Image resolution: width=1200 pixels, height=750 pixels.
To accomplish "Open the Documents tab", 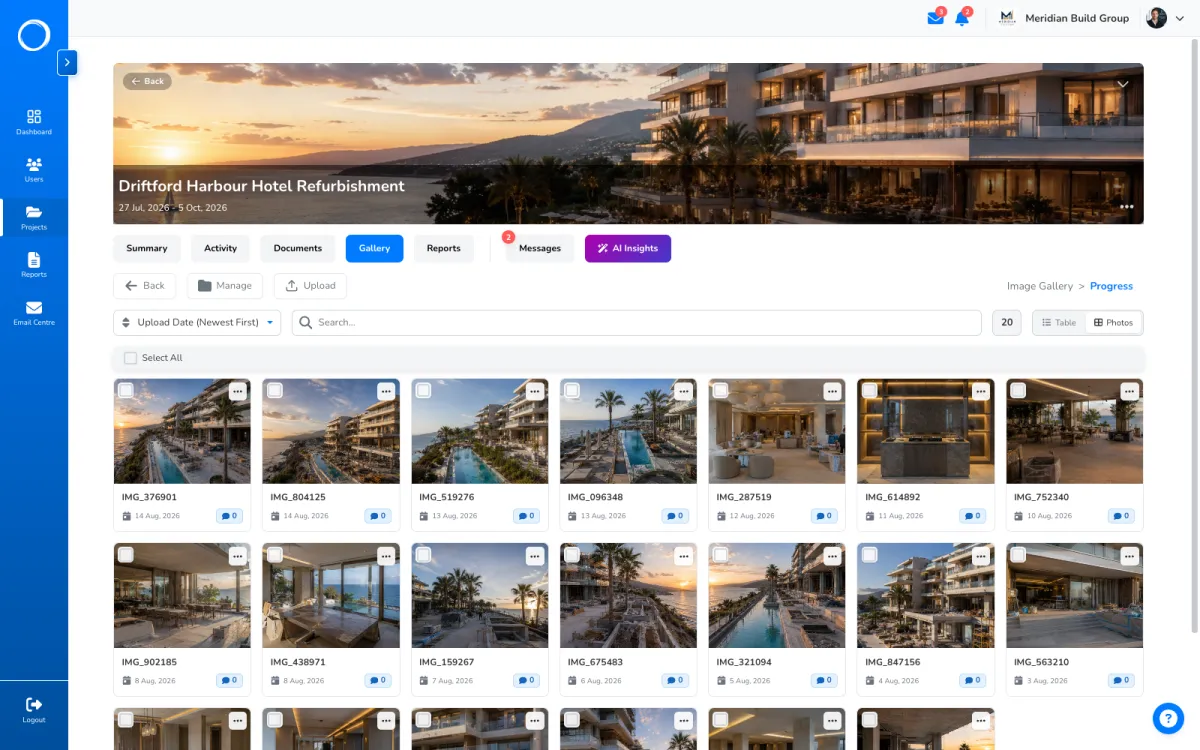I will click(298, 249).
